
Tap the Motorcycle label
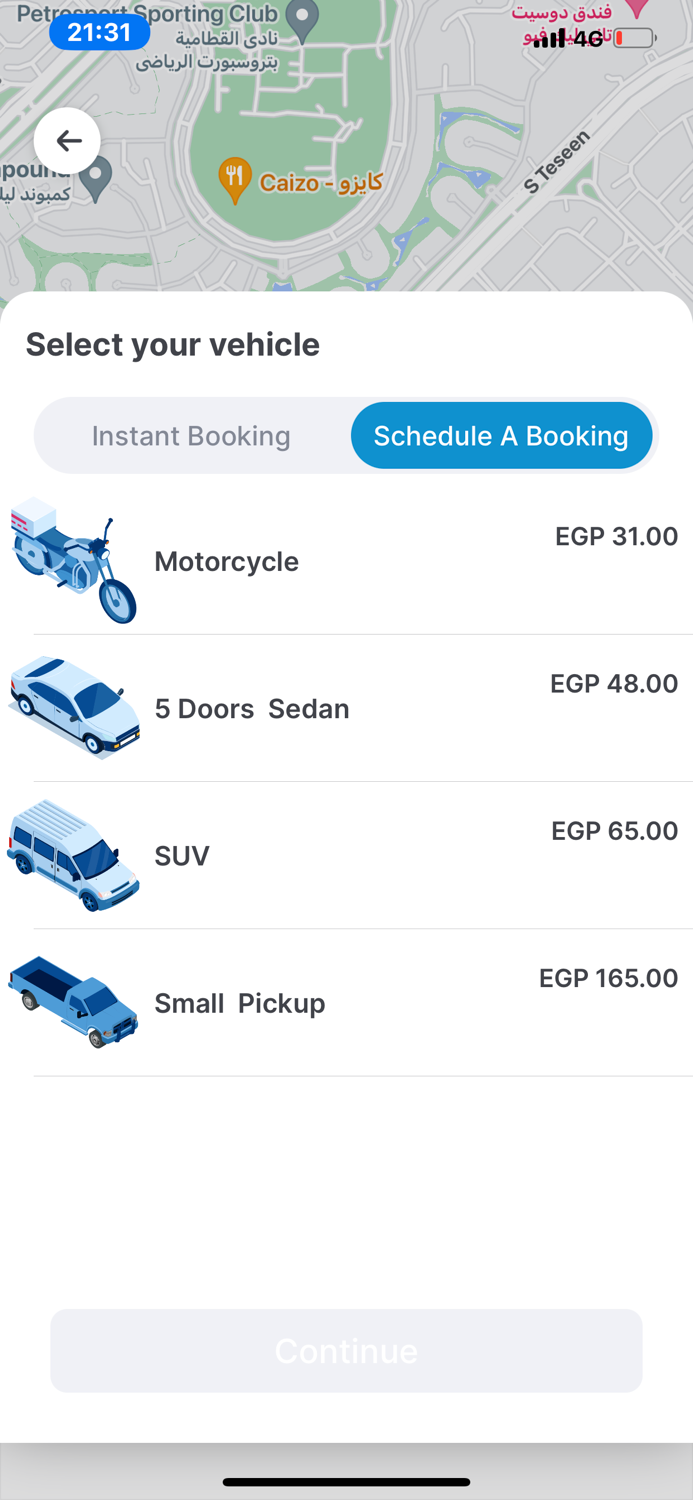click(x=226, y=562)
